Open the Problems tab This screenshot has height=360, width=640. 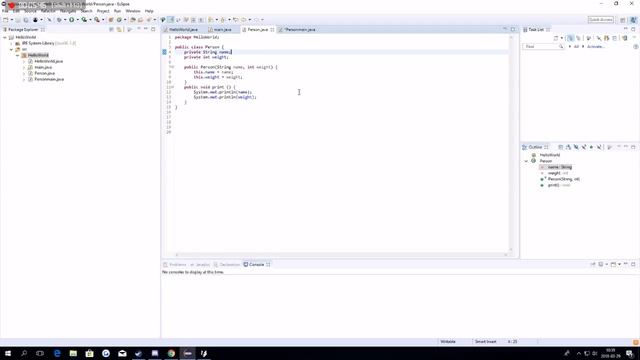point(175,264)
